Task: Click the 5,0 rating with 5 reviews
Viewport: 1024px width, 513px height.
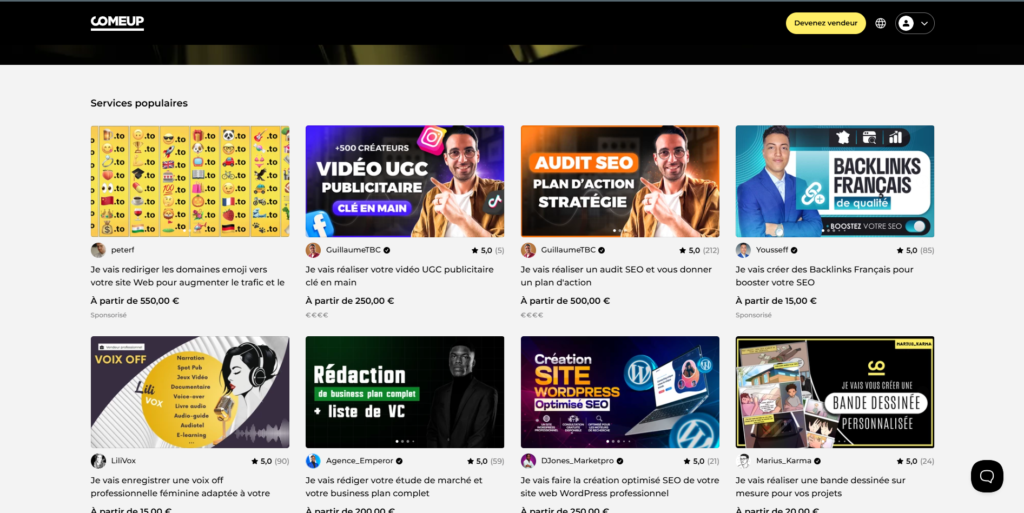Action: pos(487,250)
